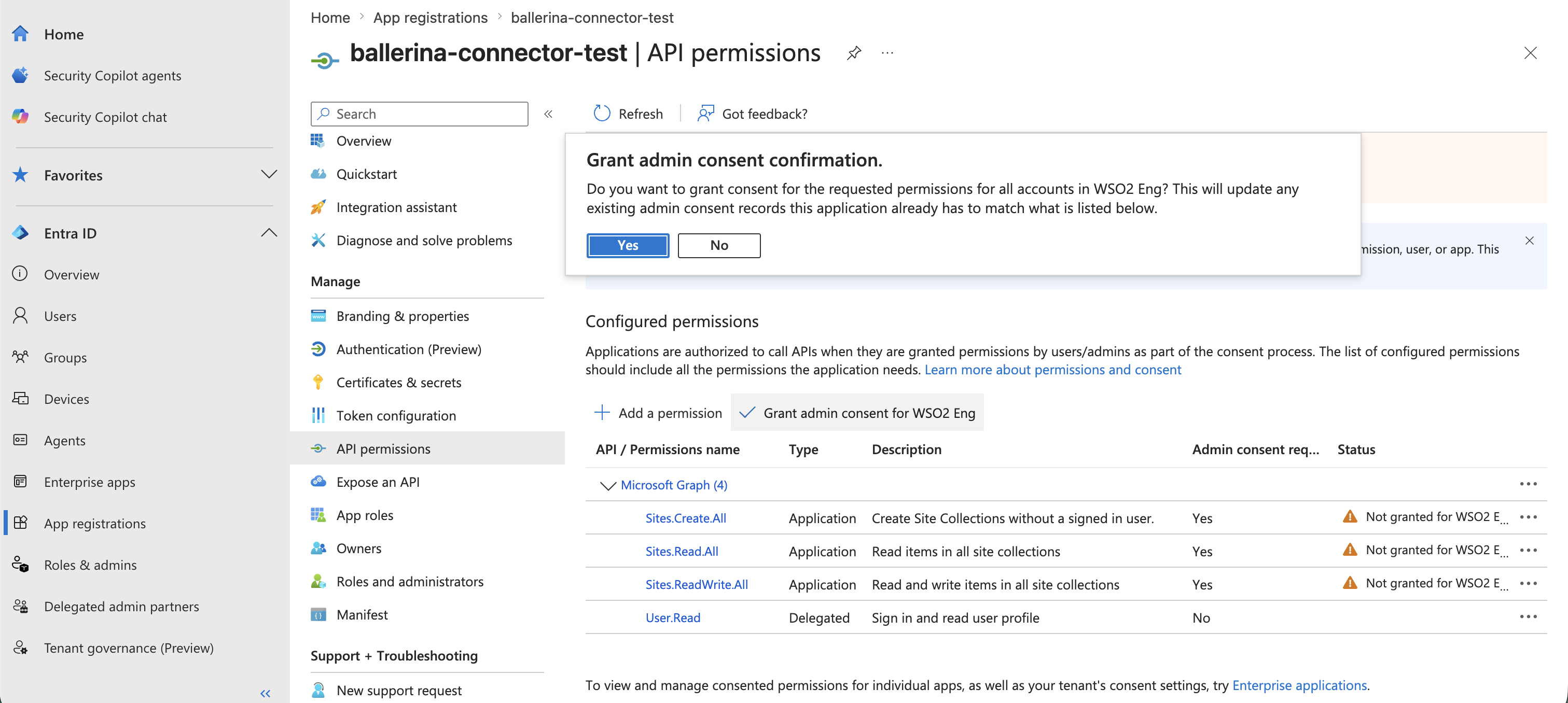Open Expose an API cloud icon
The width and height of the screenshot is (1568, 703).
[x=318, y=482]
